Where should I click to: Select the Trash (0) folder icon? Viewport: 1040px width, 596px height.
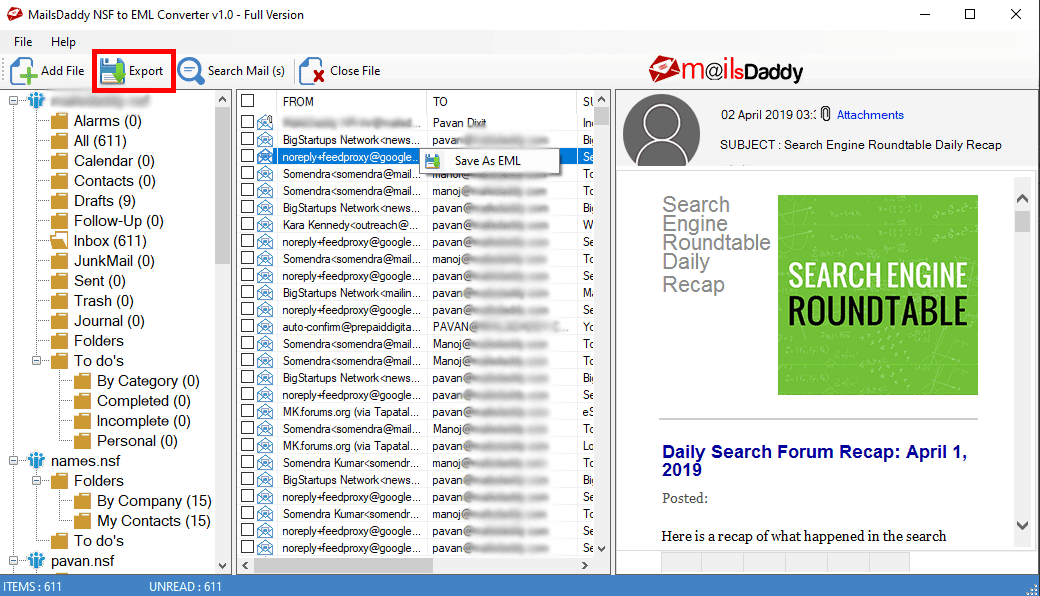click(60, 301)
